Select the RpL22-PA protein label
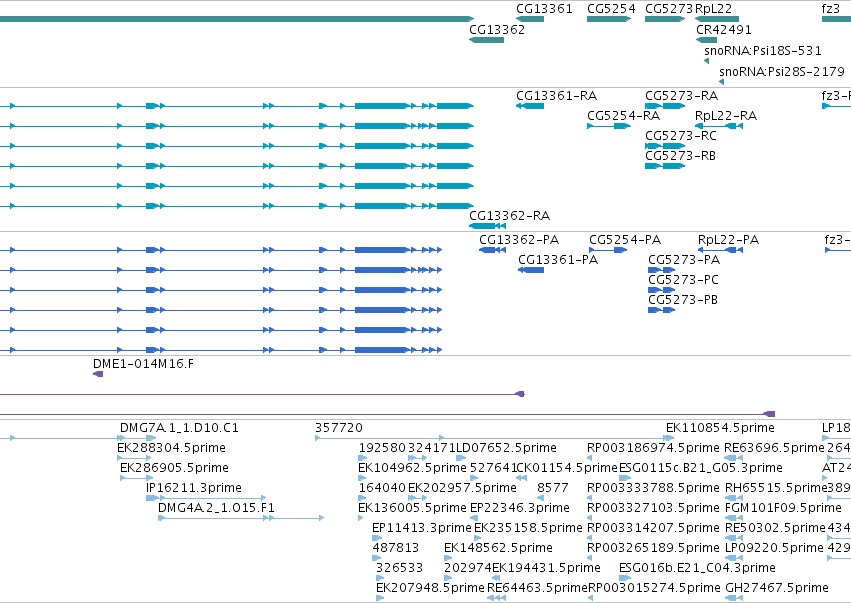851x603 pixels. pyautogui.click(x=728, y=240)
